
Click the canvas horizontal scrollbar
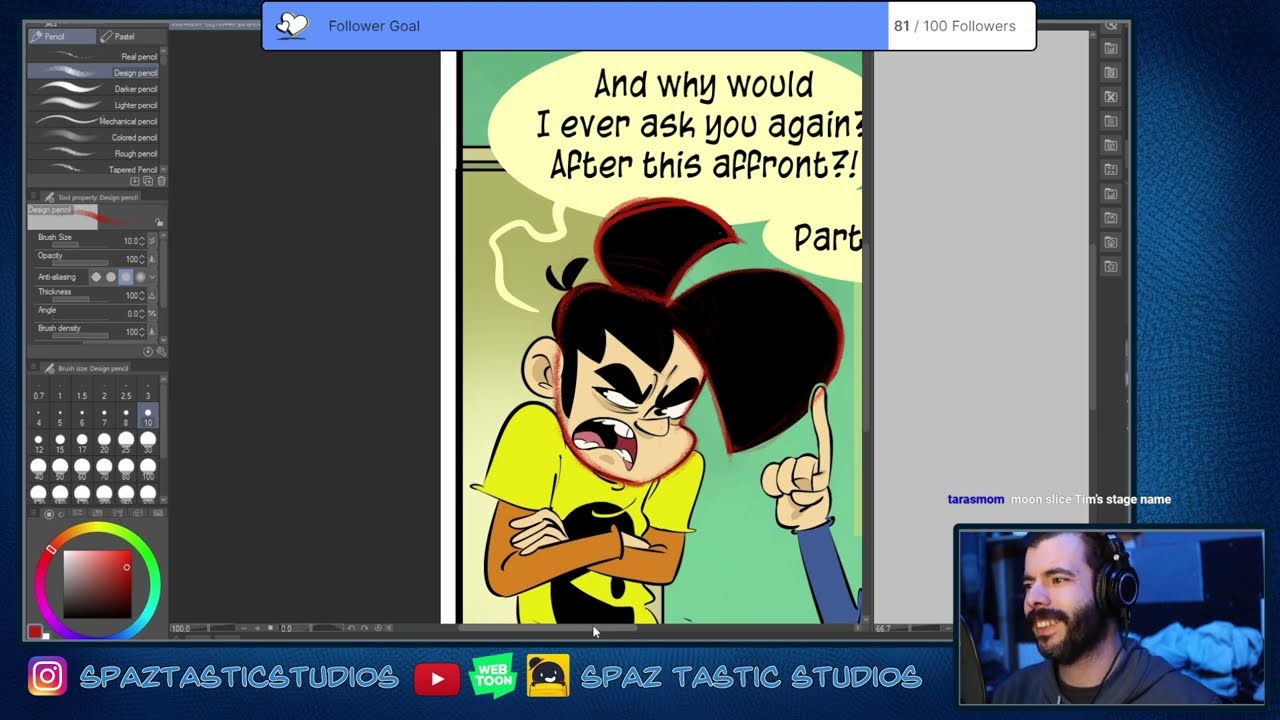(x=546, y=629)
